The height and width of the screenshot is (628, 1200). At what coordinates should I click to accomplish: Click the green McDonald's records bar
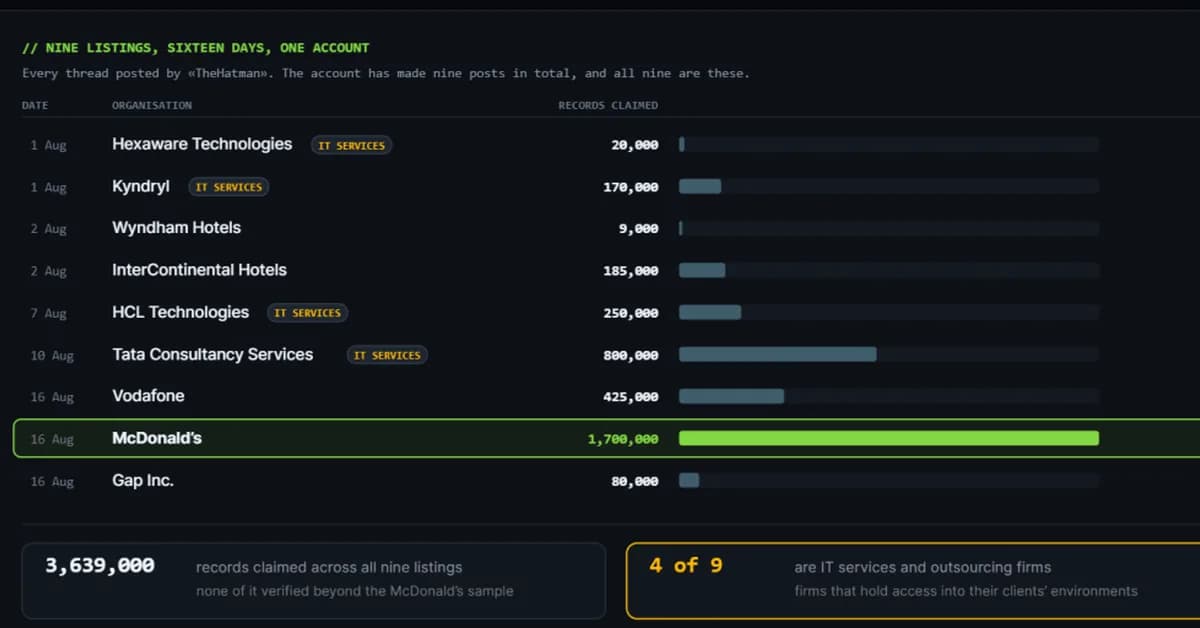(x=889, y=438)
